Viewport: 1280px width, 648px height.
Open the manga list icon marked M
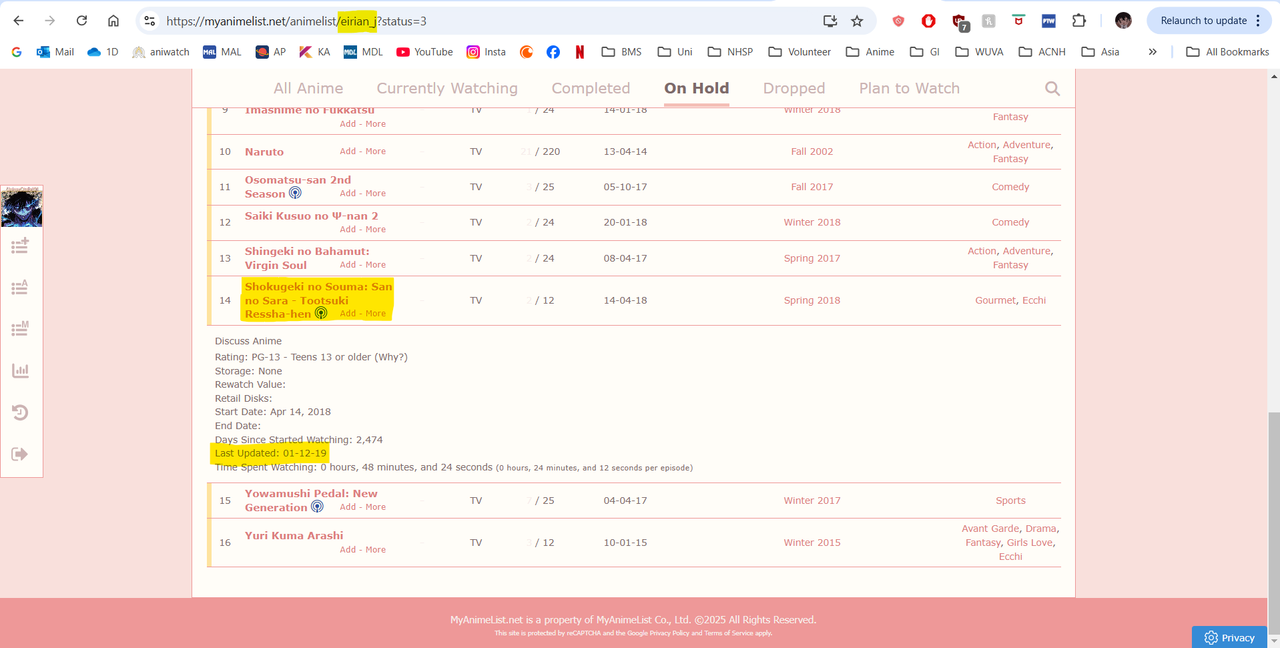[x=20, y=329]
